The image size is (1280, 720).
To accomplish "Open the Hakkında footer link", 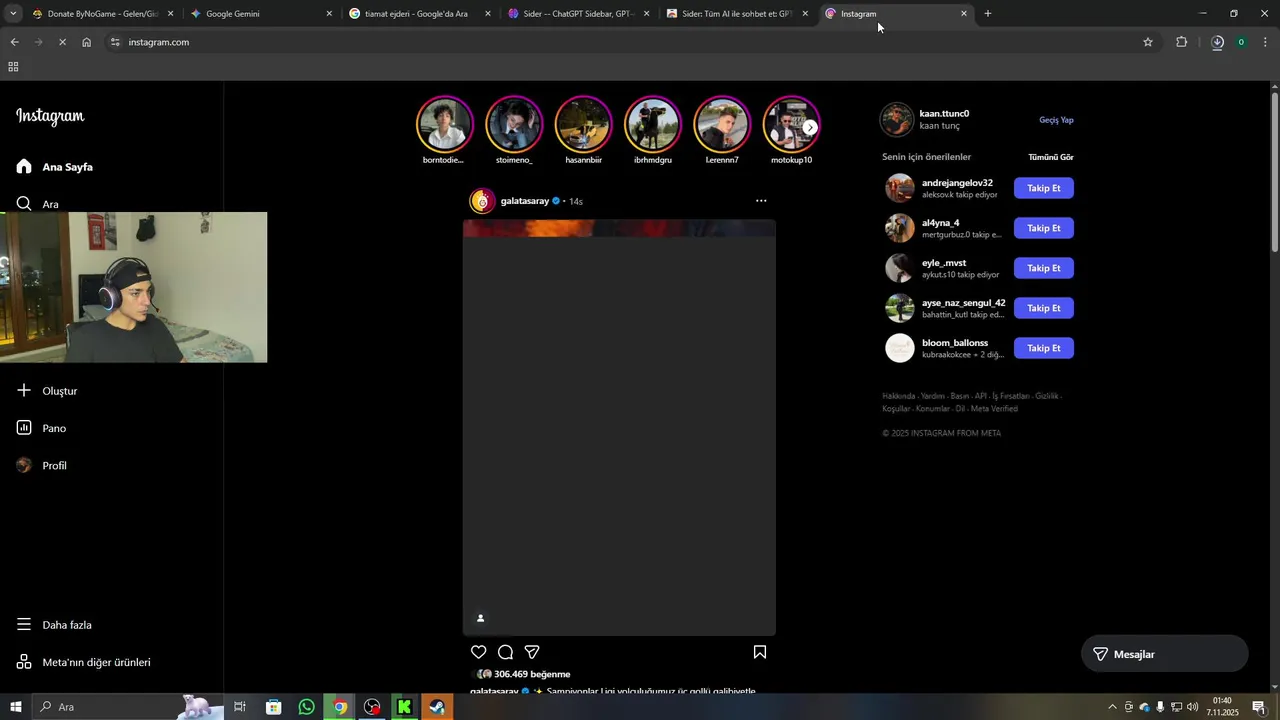I will coord(899,396).
